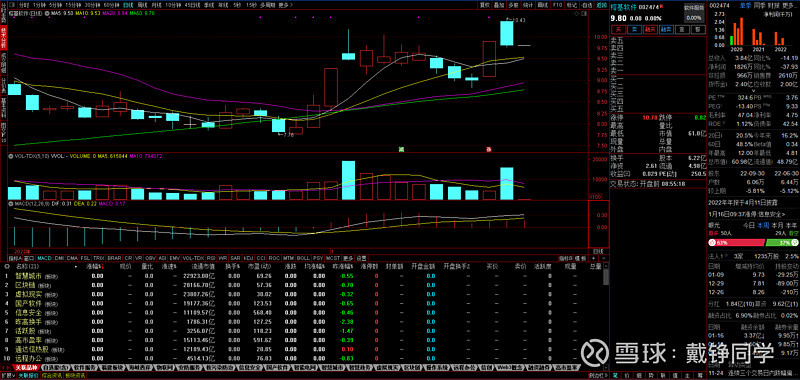Select the BOLL indicator tab
Image resolution: width=800 pixels, height=380 pixels.
pyautogui.click(x=303, y=258)
